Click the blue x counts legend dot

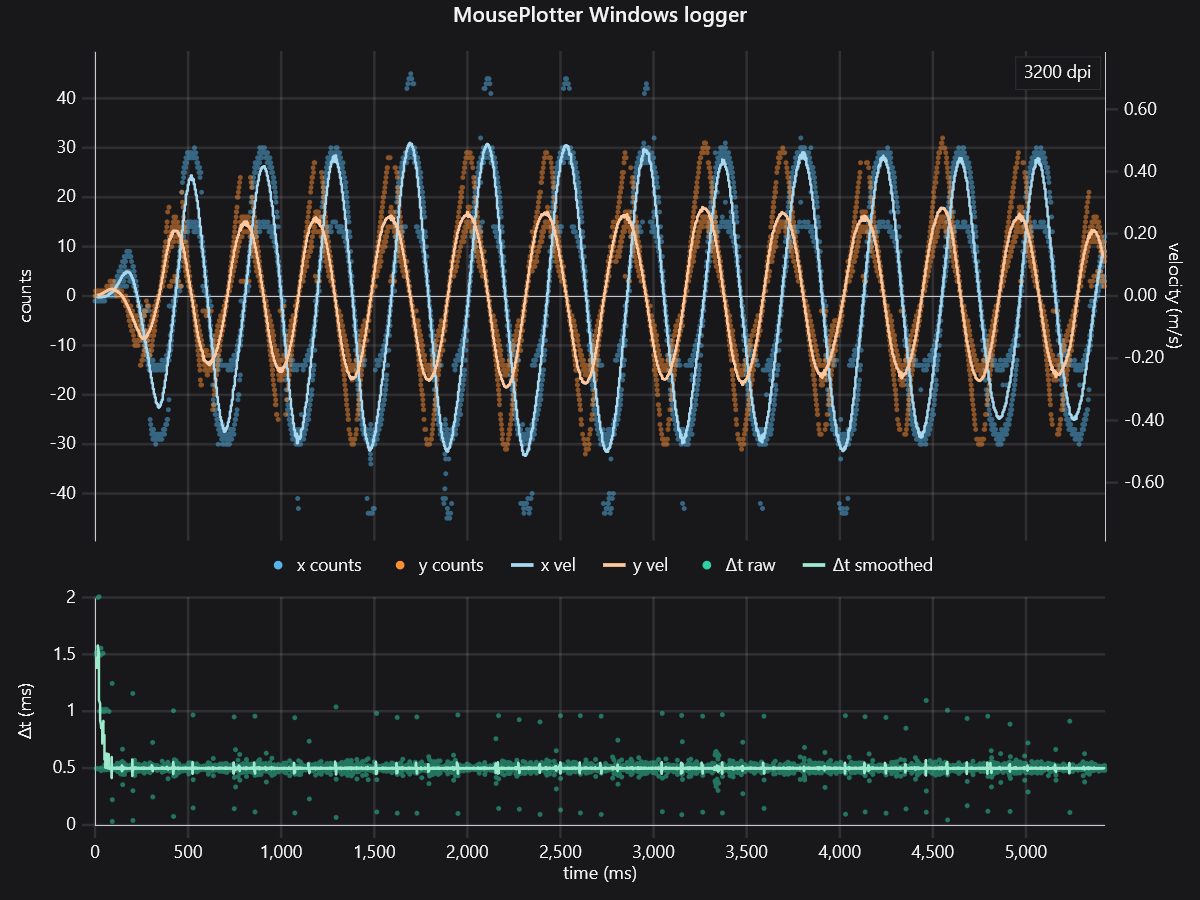pos(280,566)
